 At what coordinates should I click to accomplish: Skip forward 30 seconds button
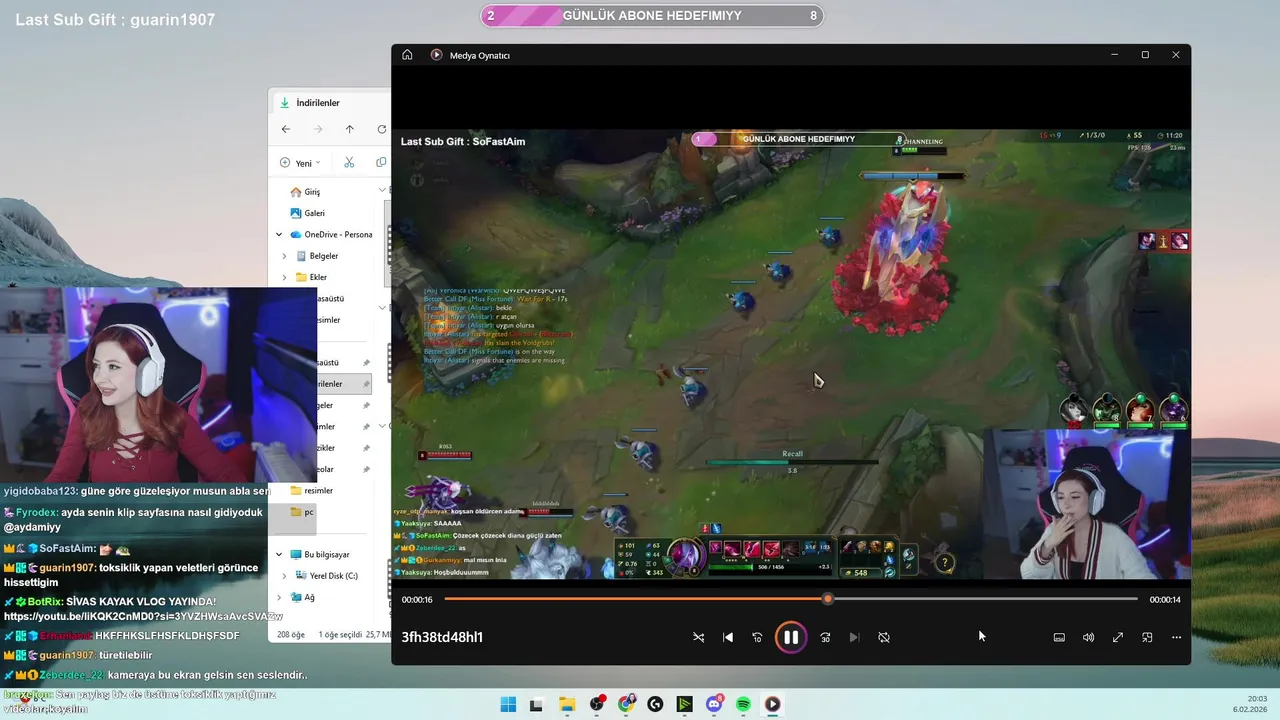point(825,637)
